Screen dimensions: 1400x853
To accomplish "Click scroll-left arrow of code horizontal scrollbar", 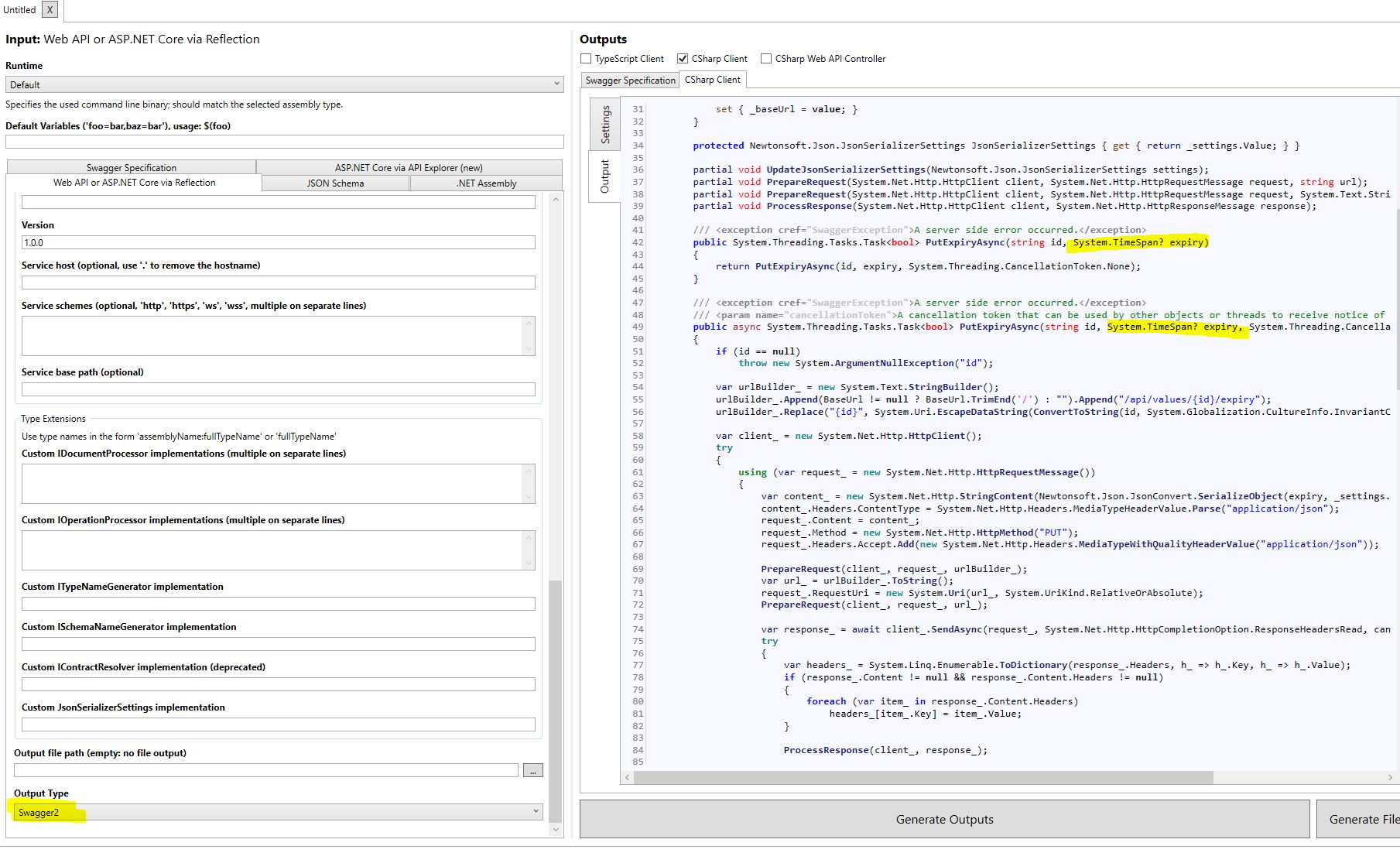I will point(627,777).
